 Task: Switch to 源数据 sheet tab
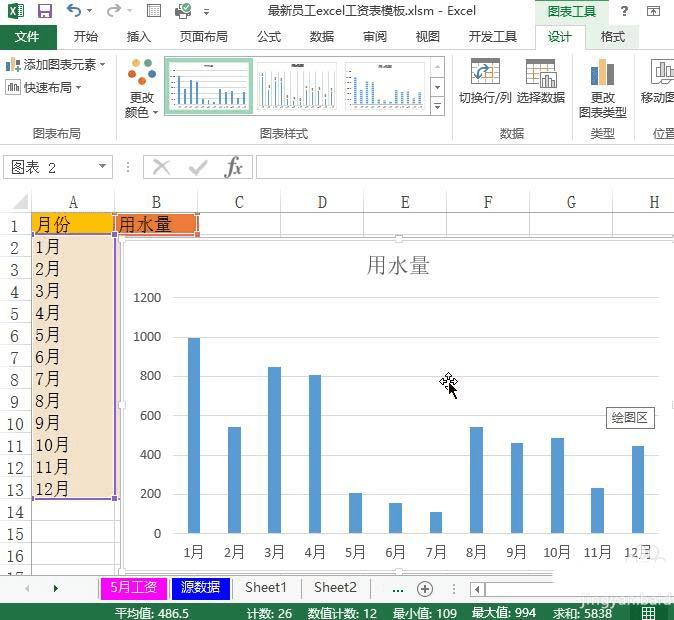(x=200, y=588)
